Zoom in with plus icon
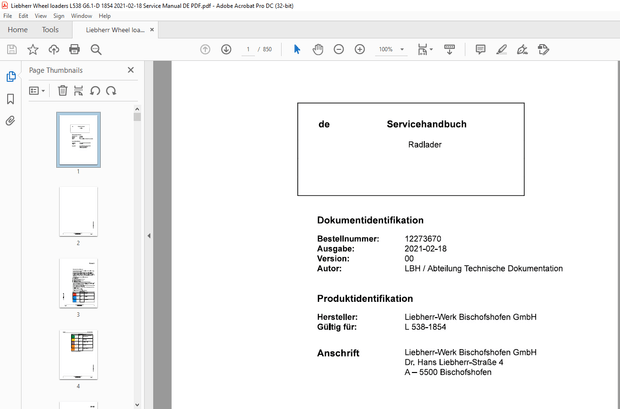The height and width of the screenshot is (409, 620). (360, 49)
